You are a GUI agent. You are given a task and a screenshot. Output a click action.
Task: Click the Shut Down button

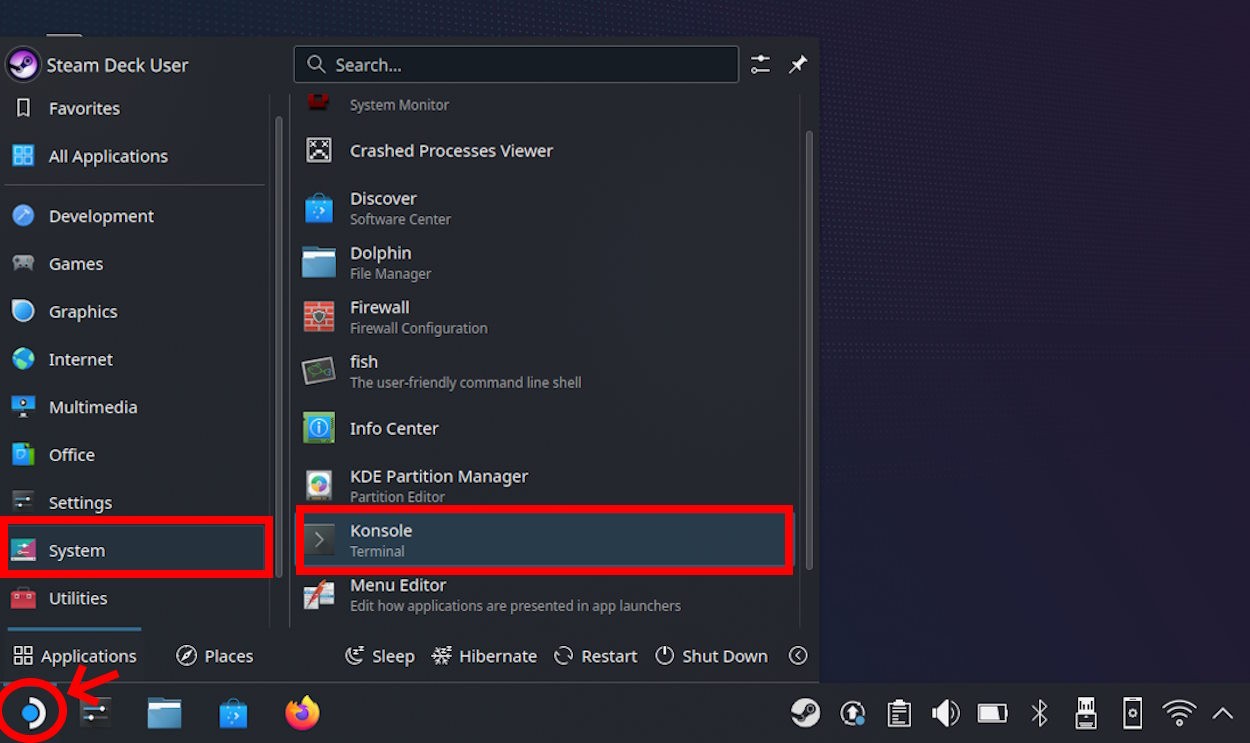(712, 656)
